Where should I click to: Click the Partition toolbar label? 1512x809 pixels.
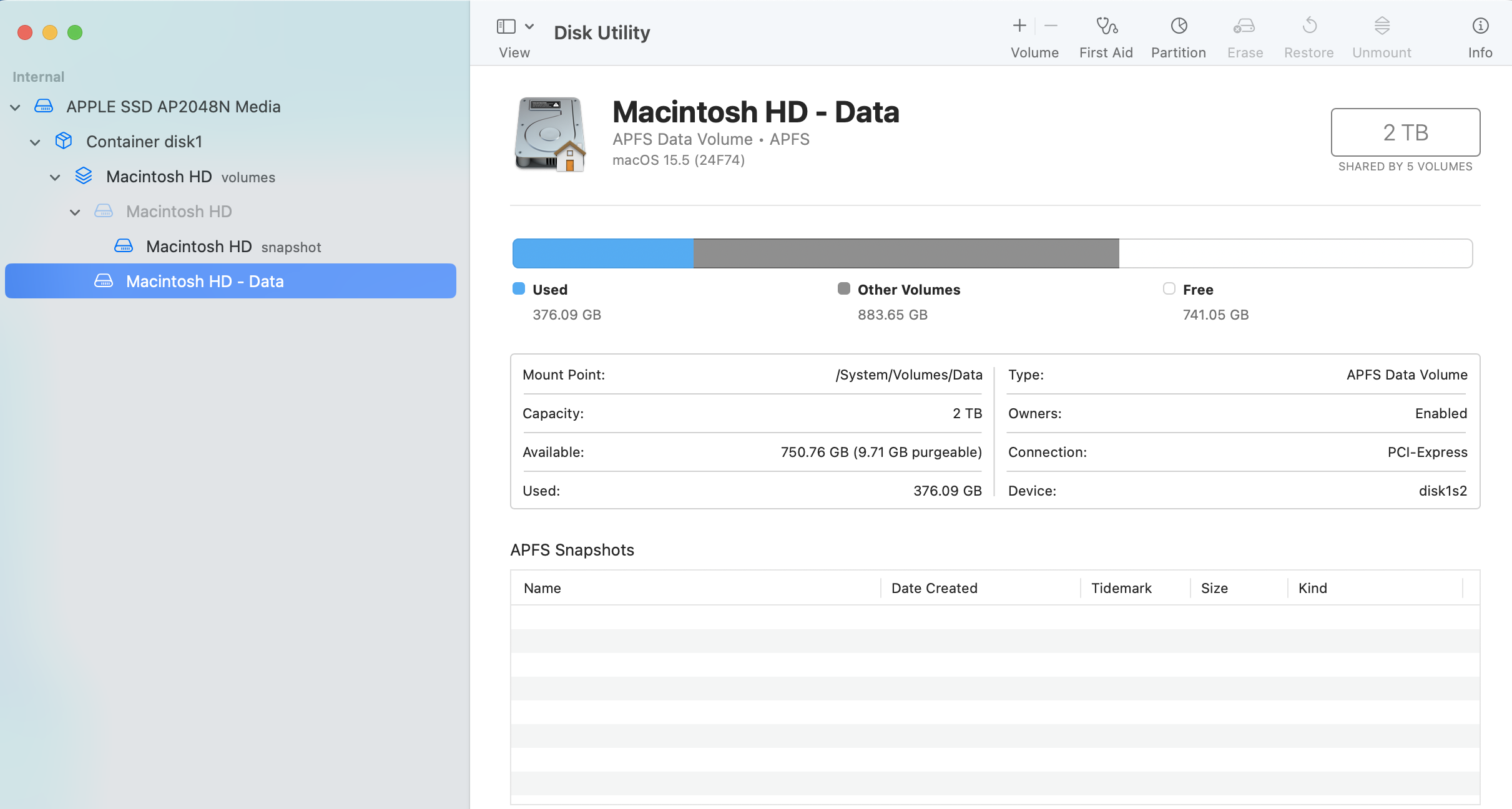click(1179, 53)
